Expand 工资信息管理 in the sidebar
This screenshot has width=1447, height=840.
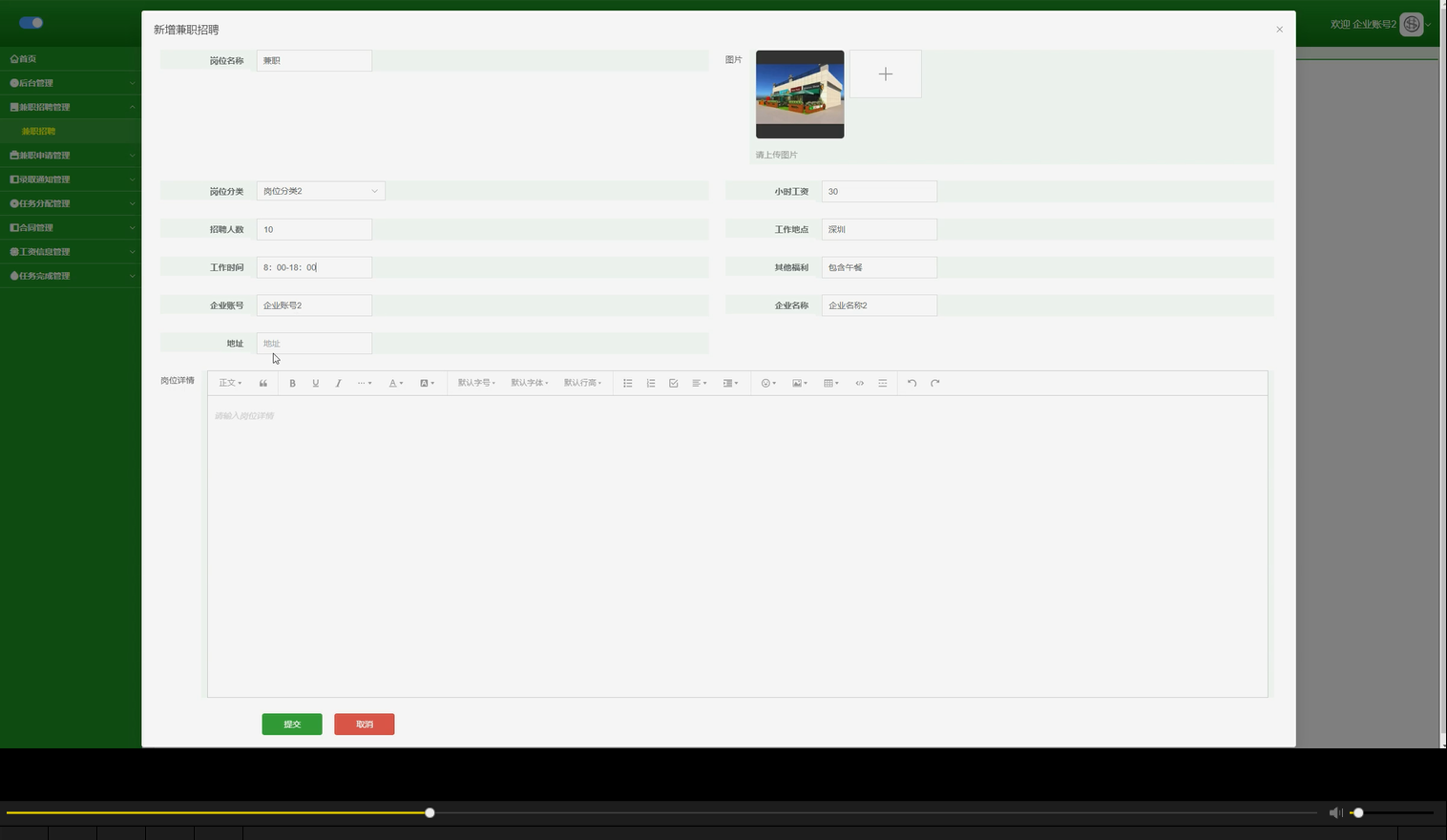(71, 251)
